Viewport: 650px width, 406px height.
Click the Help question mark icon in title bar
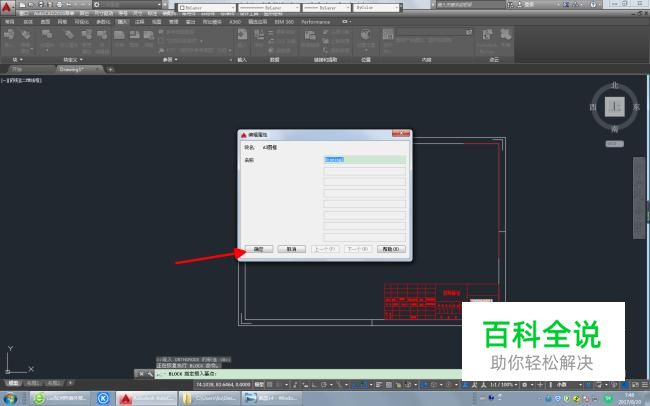[593, 5]
